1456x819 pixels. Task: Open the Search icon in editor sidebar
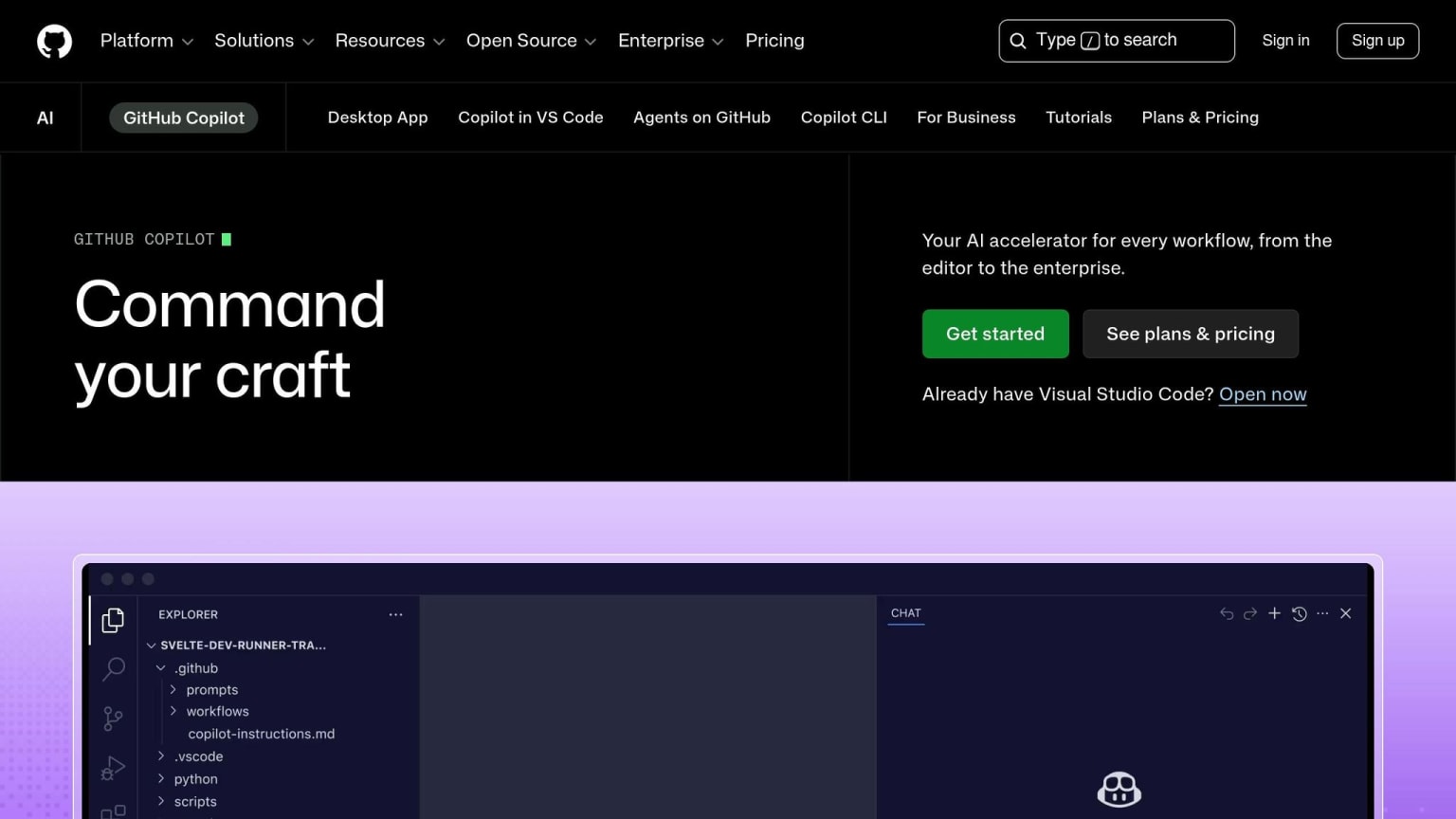[x=113, y=669]
